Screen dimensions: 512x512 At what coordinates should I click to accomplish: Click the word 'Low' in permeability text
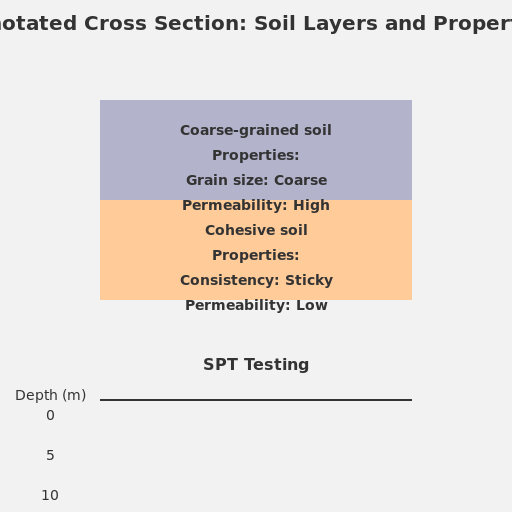tap(312, 305)
